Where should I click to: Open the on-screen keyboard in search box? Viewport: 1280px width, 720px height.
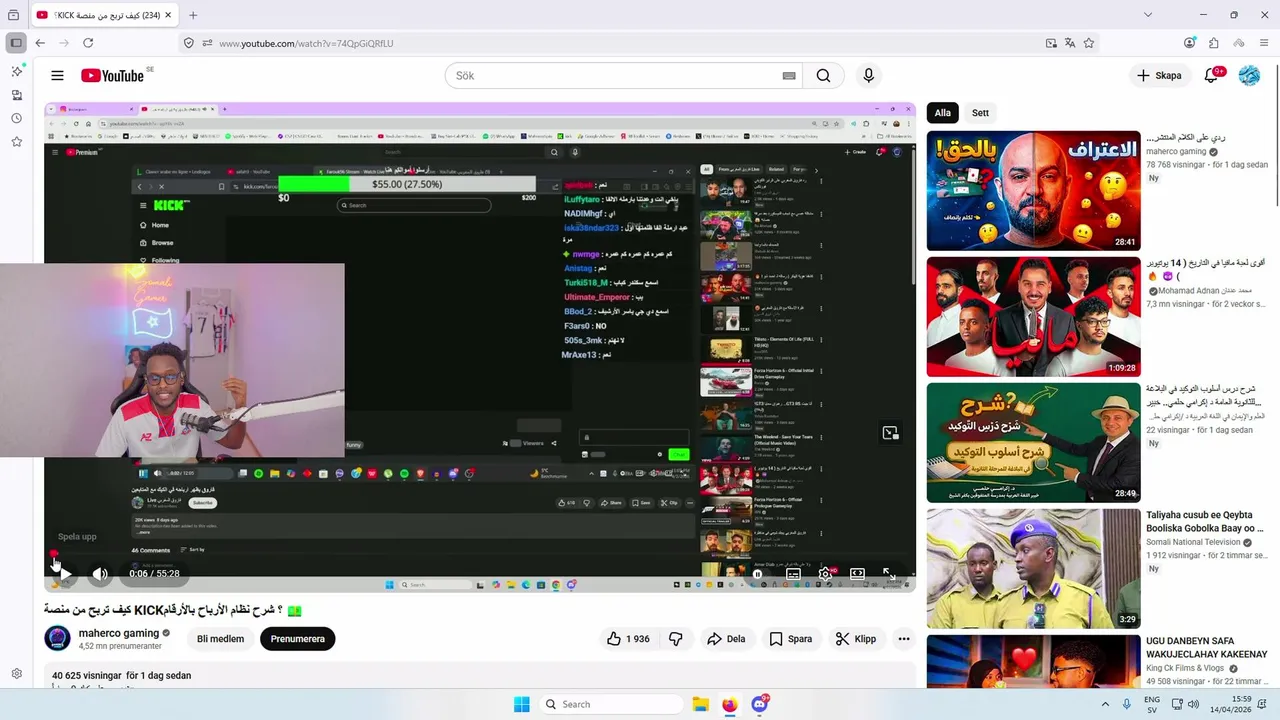click(789, 76)
